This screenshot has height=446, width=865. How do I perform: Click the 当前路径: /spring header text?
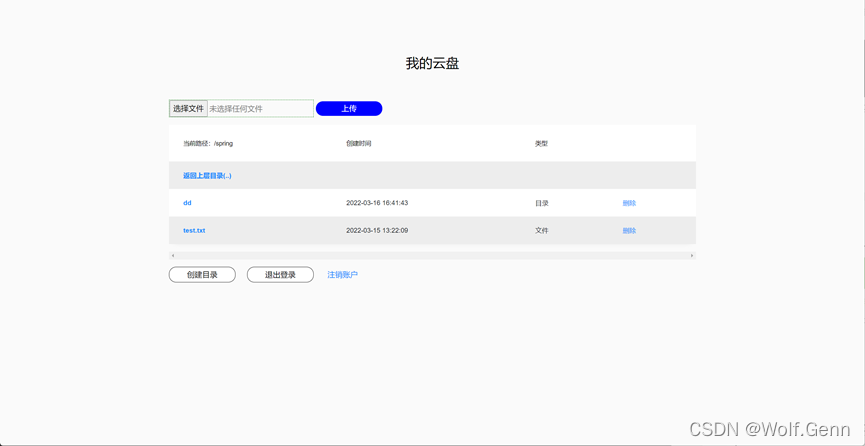point(208,144)
